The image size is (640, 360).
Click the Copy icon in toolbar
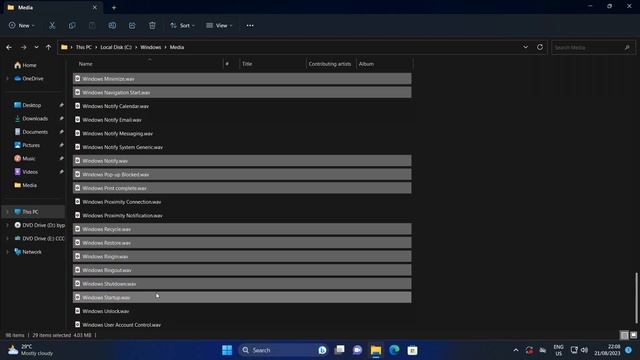(x=72, y=25)
